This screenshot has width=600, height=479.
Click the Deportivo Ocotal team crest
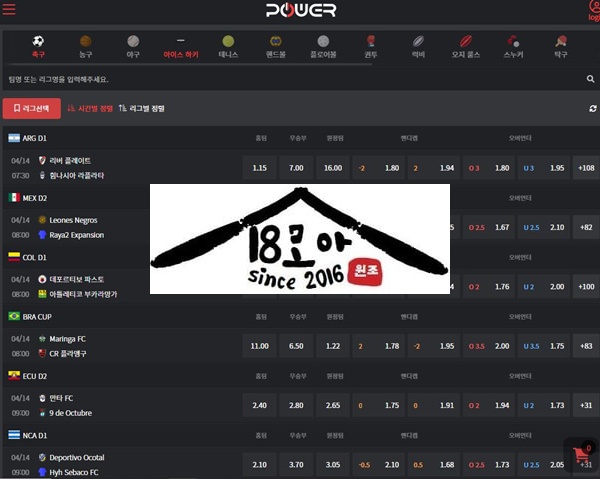[42, 457]
